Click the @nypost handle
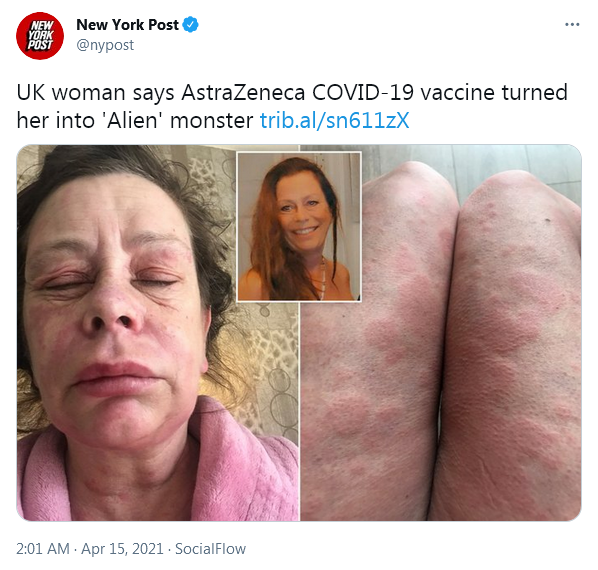The height and width of the screenshot is (570, 598). pyautogui.click(x=105, y=45)
